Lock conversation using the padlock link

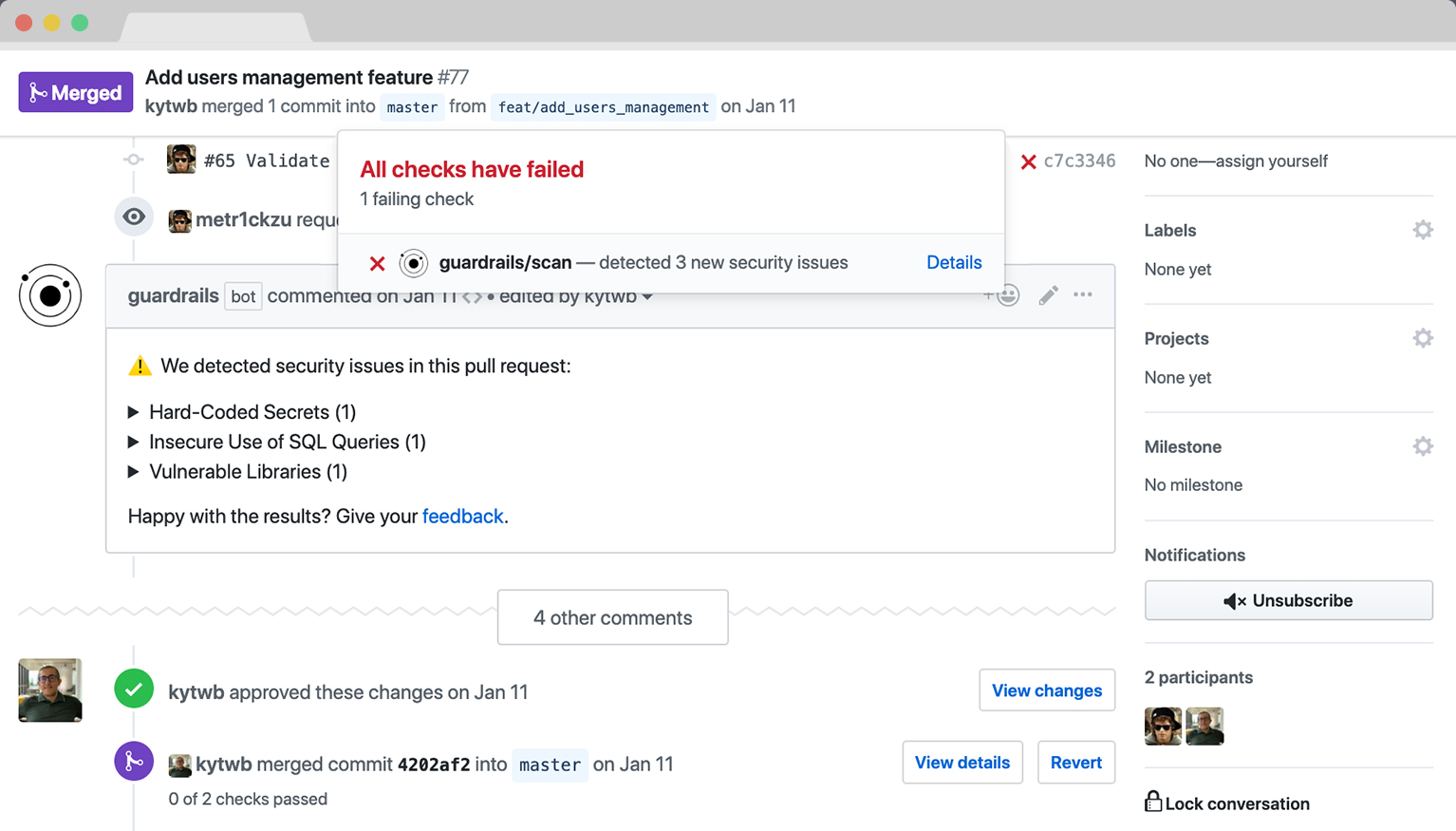1226,803
